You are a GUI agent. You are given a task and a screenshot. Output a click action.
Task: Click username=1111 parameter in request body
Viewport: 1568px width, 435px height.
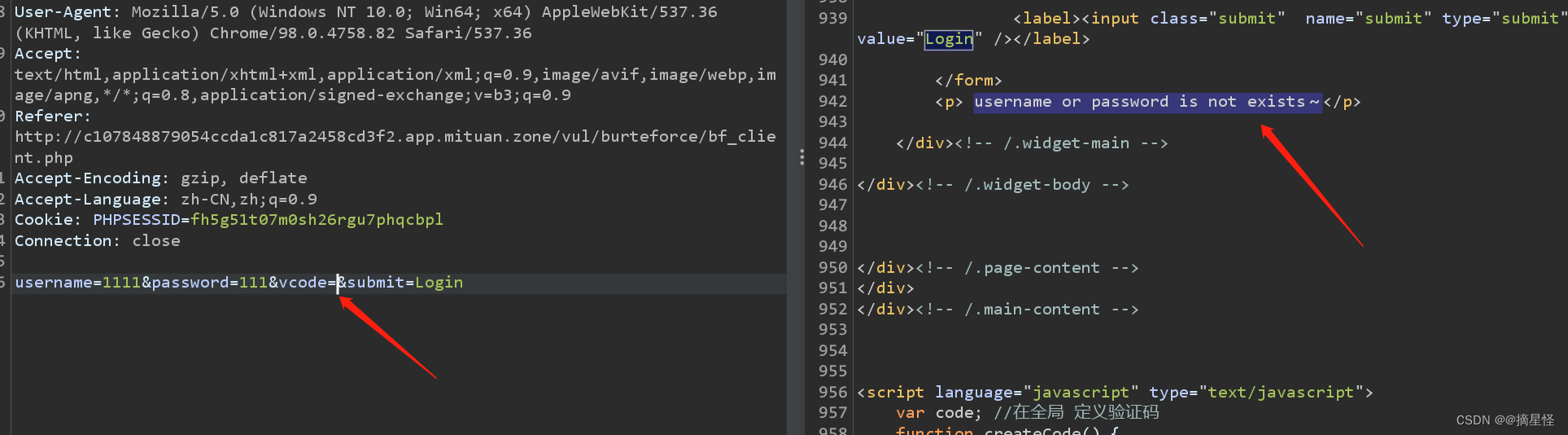78,283
